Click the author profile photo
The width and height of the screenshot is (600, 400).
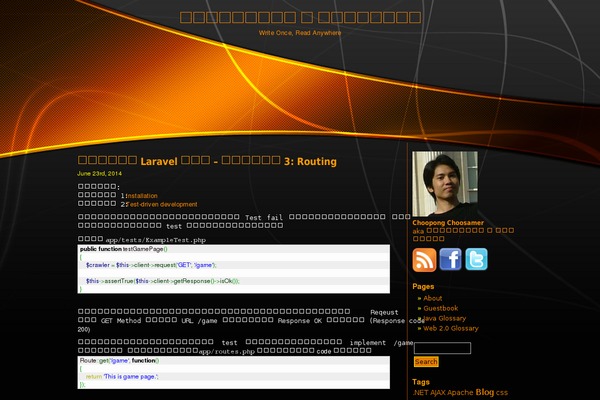[445, 184]
